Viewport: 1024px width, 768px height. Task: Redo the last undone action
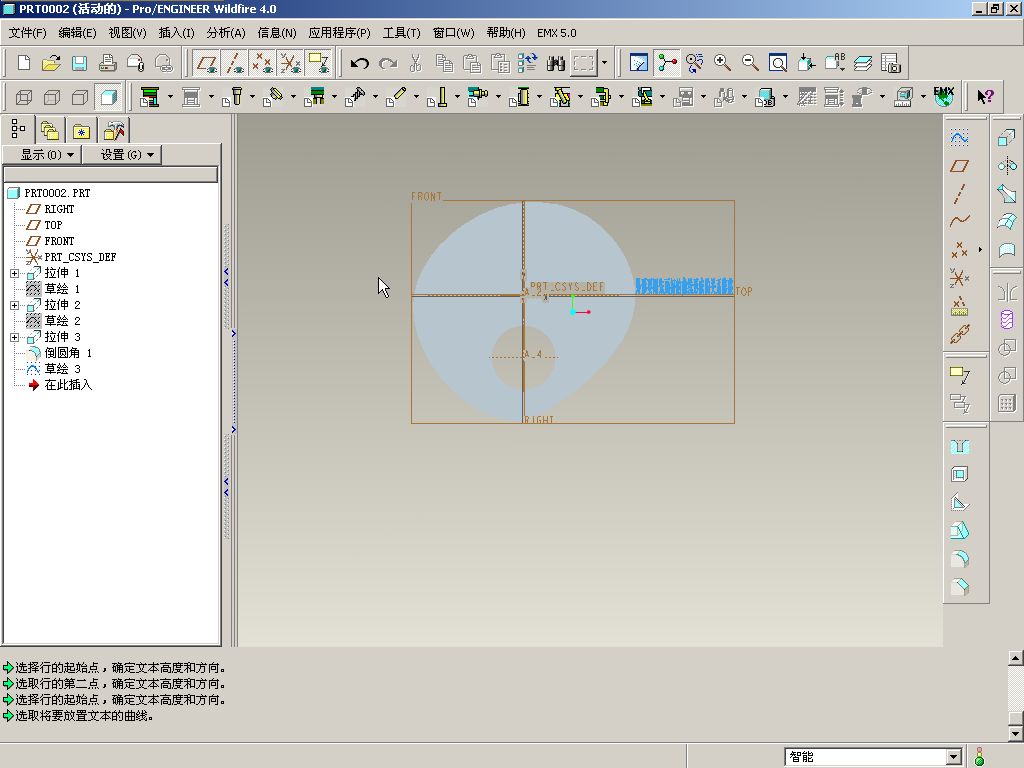(x=388, y=63)
